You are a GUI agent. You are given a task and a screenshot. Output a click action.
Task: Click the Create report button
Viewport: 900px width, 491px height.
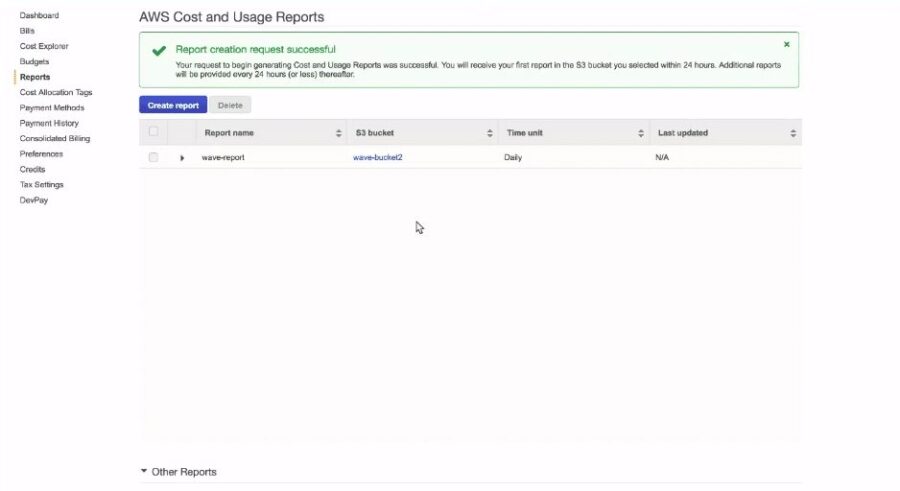tap(173, 105)
